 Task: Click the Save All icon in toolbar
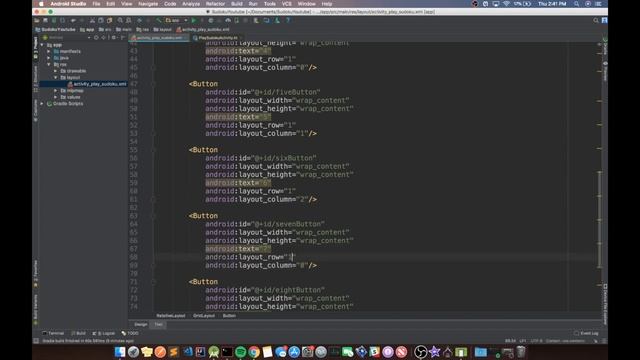coord(45,20)
